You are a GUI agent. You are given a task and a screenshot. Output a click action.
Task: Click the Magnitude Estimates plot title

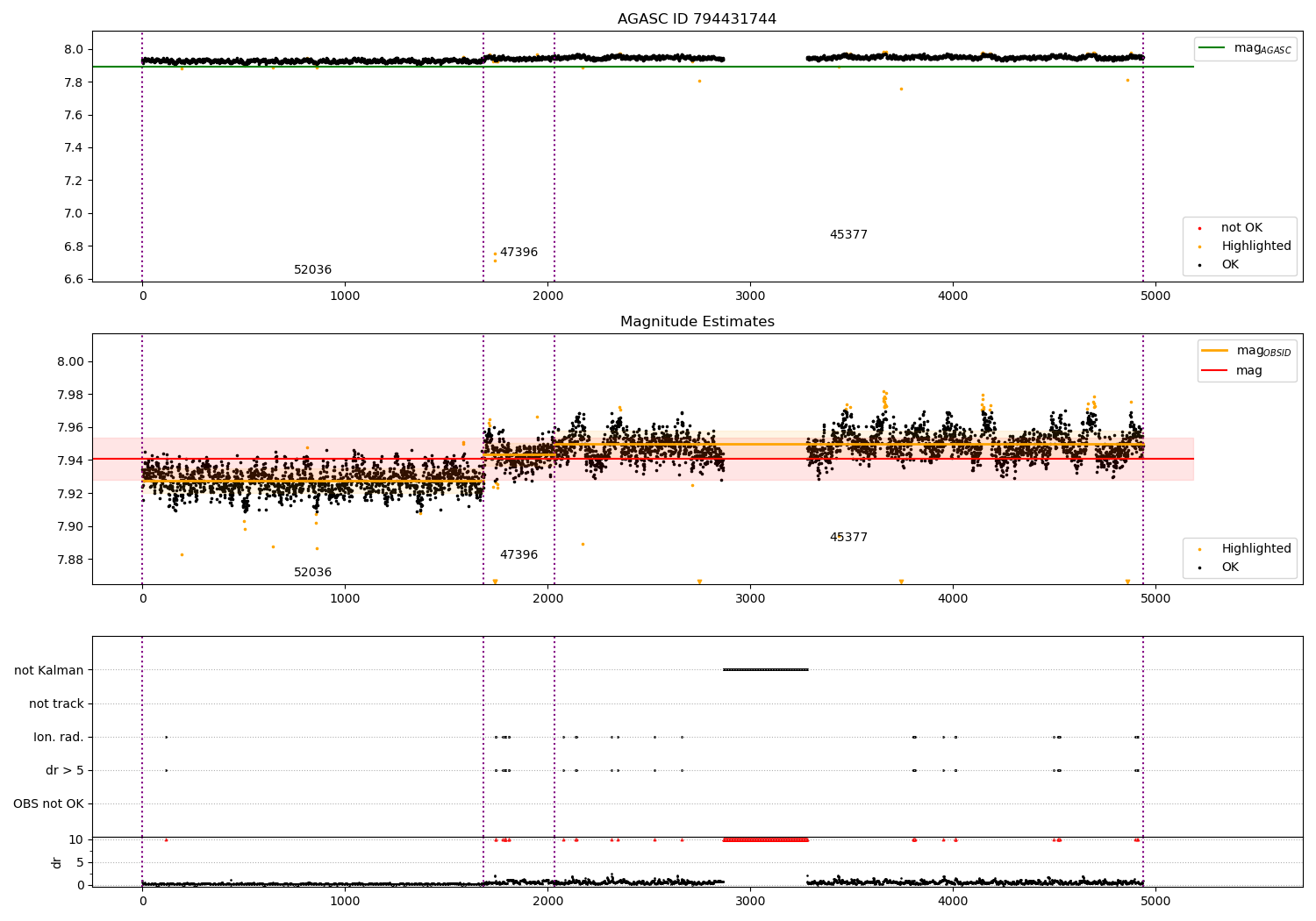(x=697, y=322)
